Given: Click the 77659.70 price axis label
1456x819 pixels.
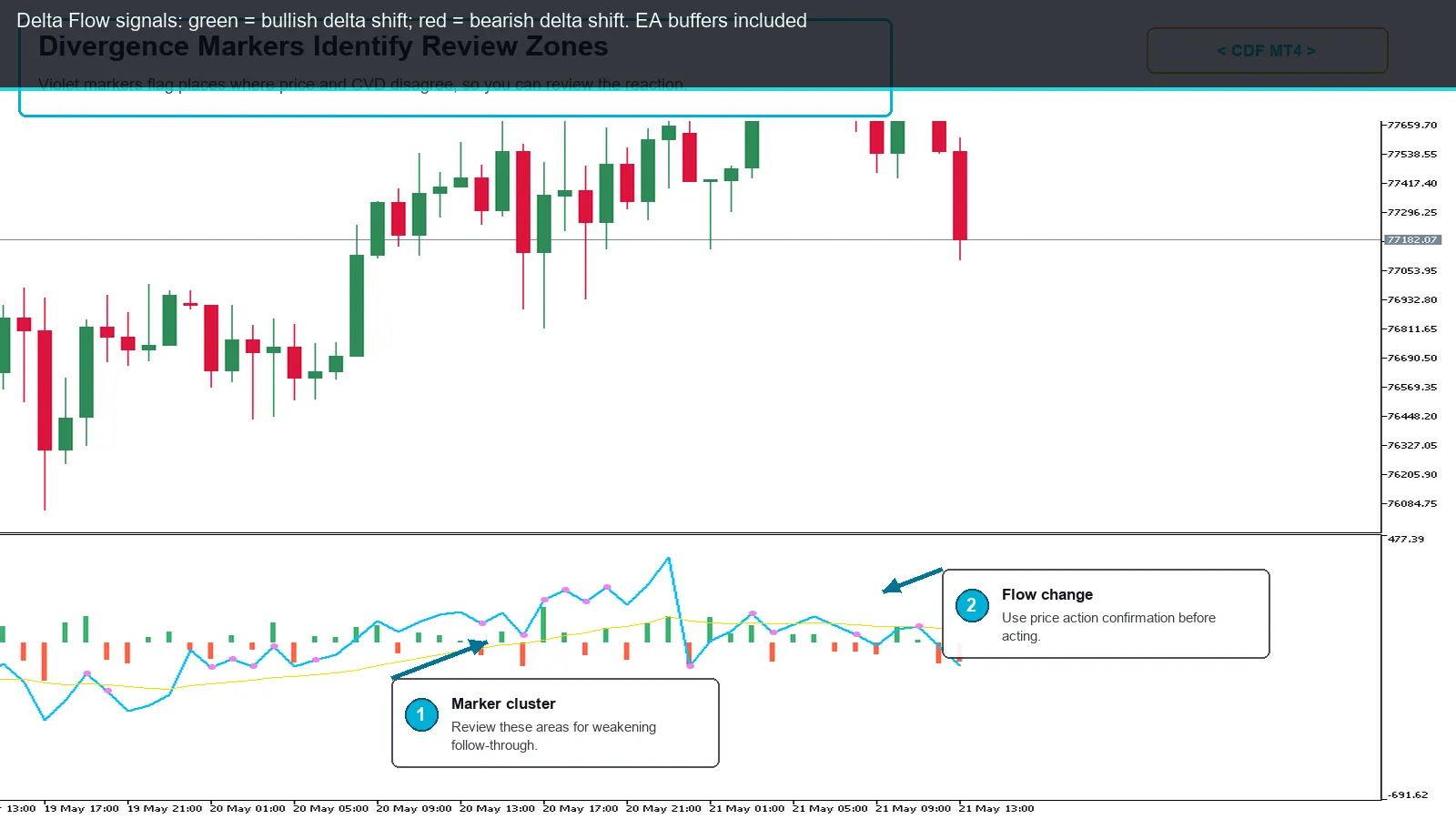Looking at the screenshot, I should 1412,125.
